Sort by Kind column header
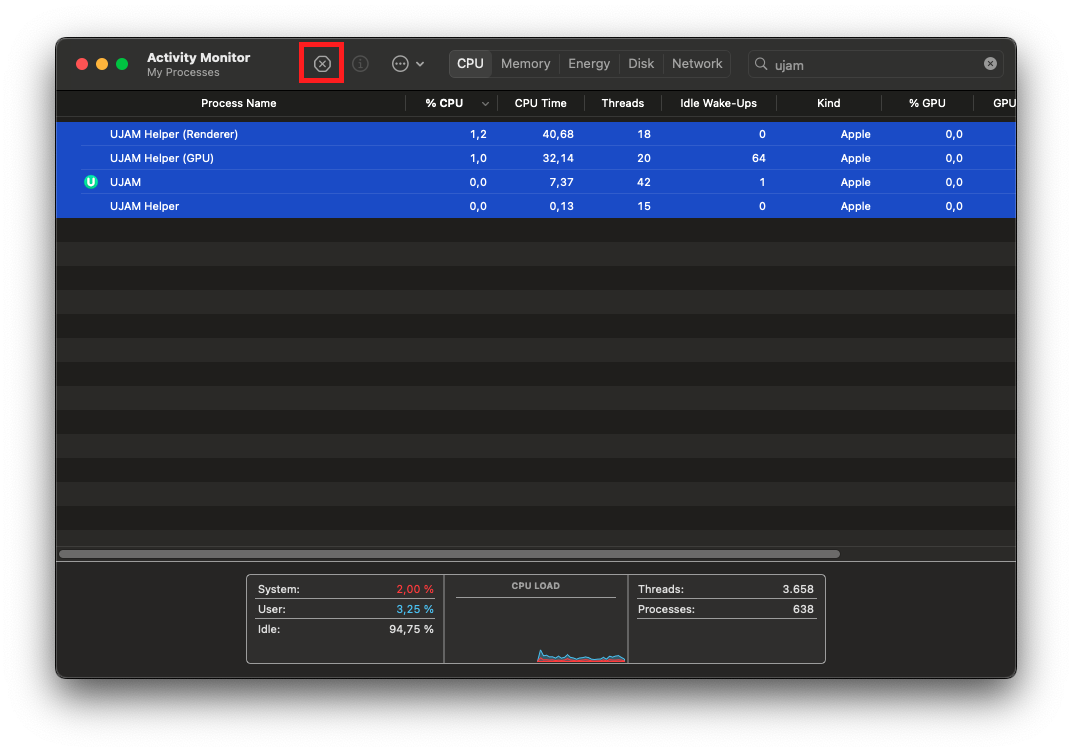 pyautogui.click(x=829, y=103)
